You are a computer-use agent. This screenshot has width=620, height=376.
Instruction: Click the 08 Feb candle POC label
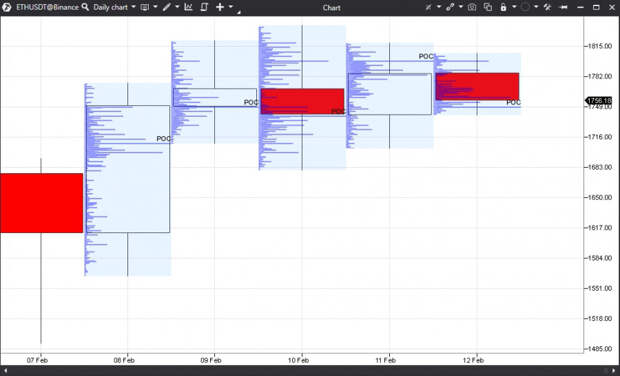164,139
